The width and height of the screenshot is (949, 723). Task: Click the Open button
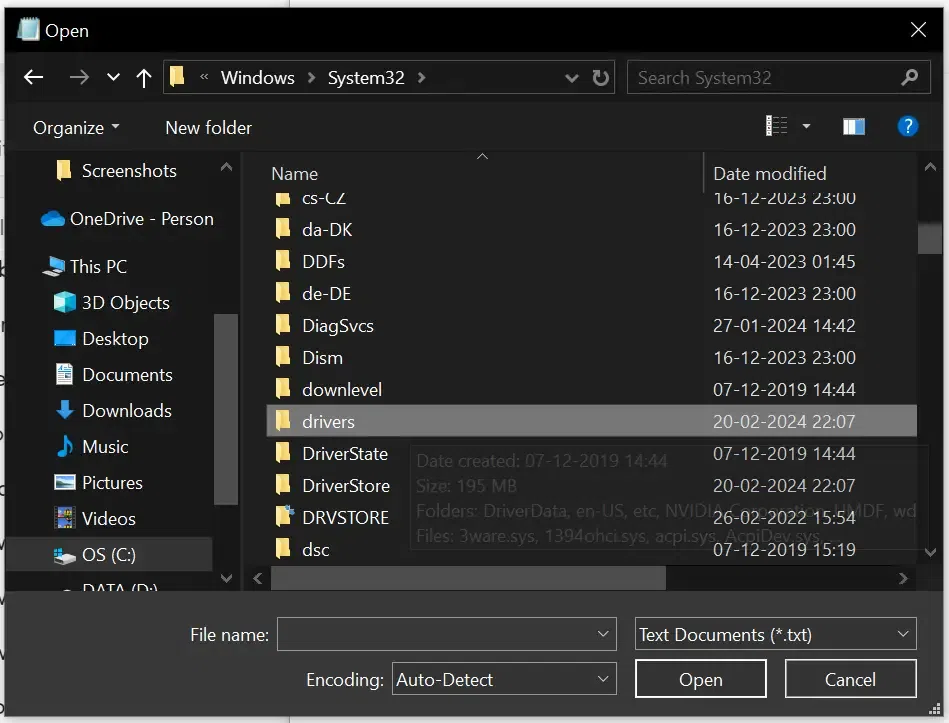700,679
